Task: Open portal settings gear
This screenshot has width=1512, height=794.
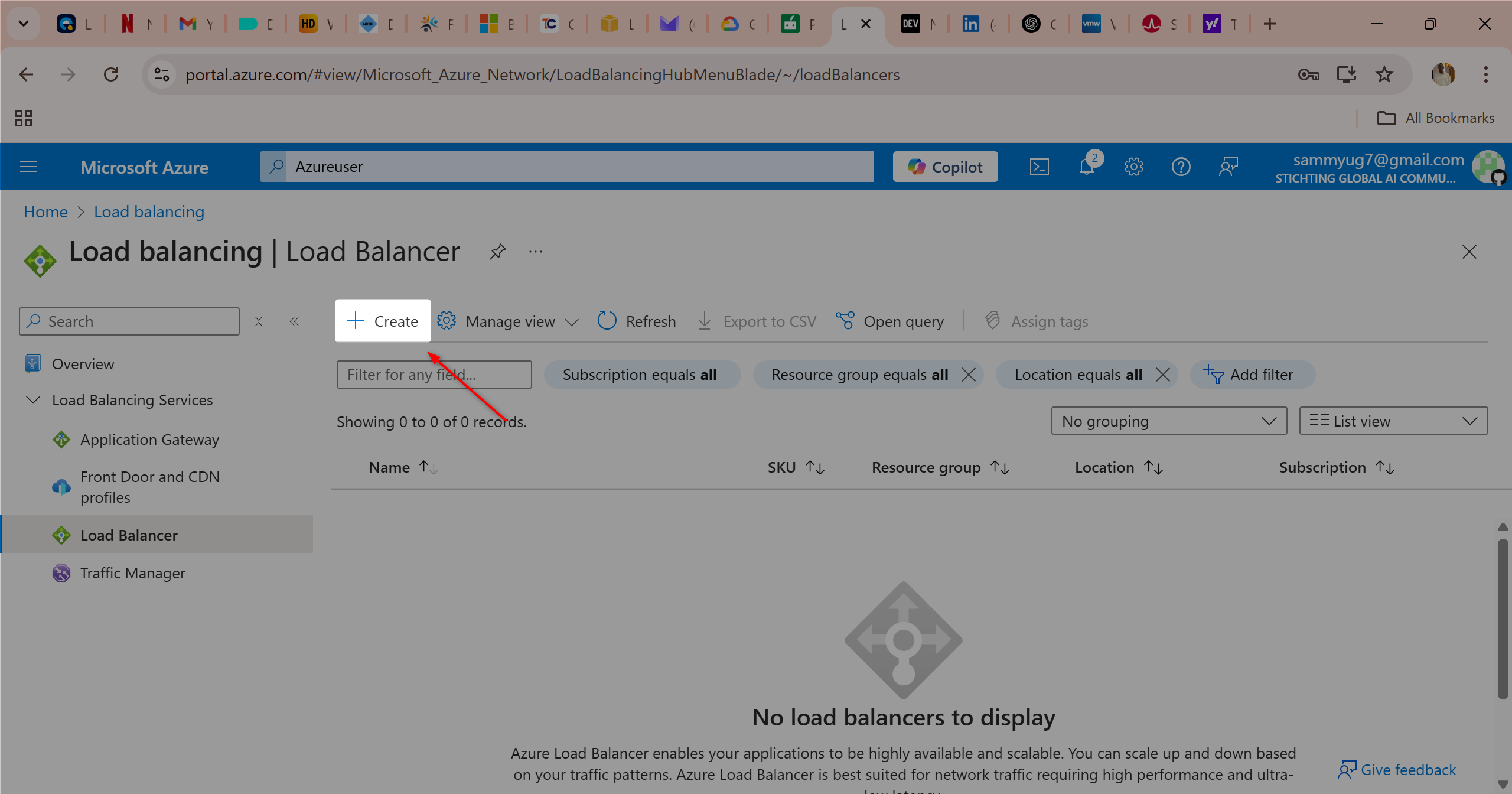Action: pyautogui.click(x=1134, y=167)
